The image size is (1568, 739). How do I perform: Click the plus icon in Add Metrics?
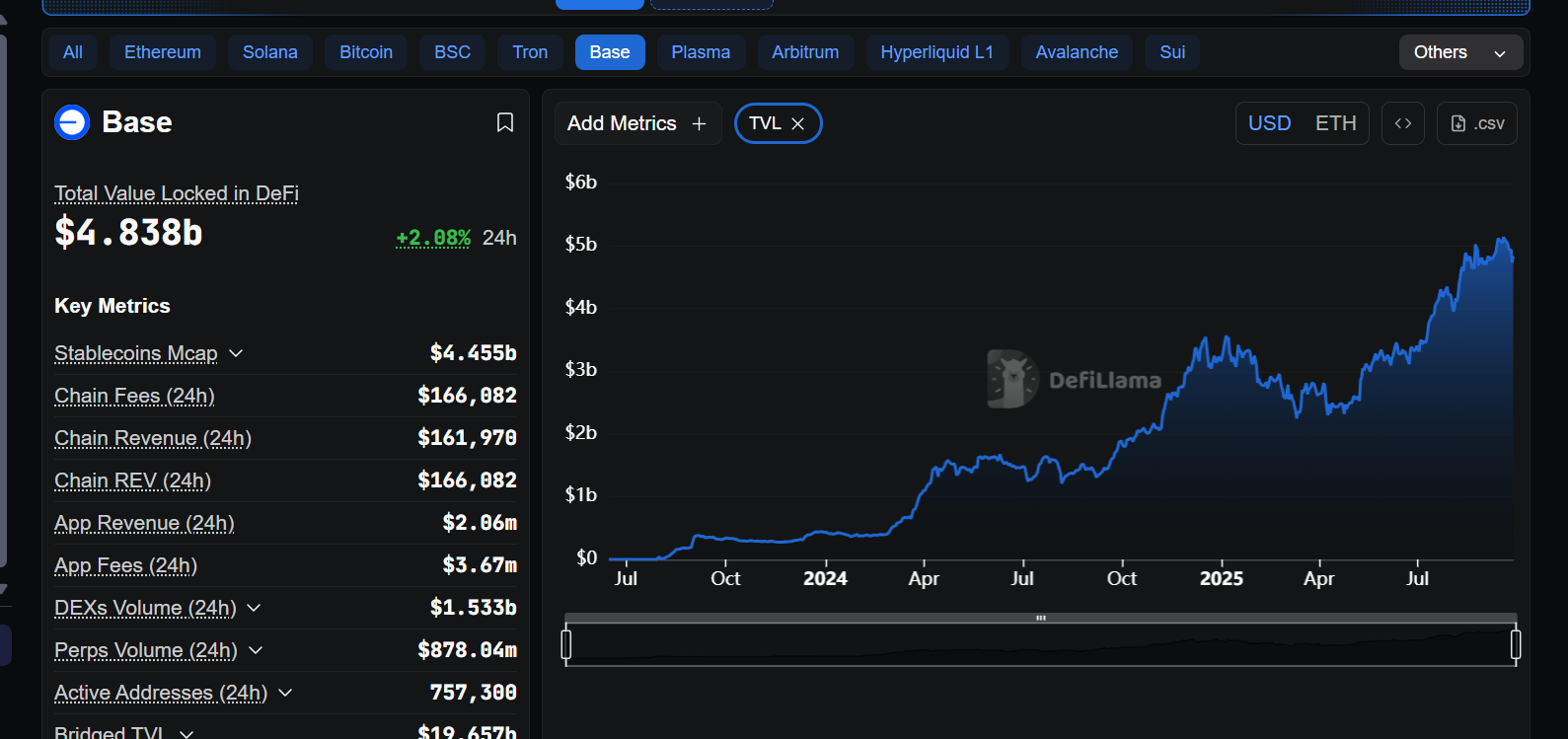[x=700, y=123]
